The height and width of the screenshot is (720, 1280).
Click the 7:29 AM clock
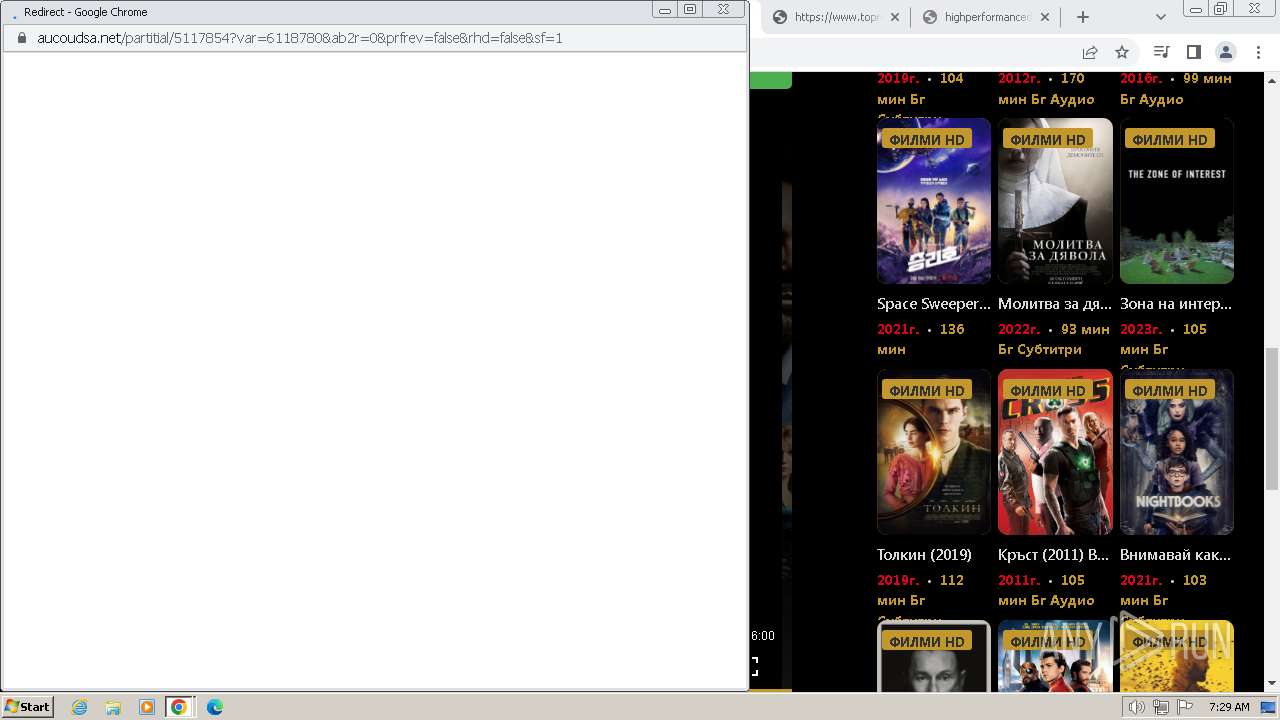(x=1229, y=707)
